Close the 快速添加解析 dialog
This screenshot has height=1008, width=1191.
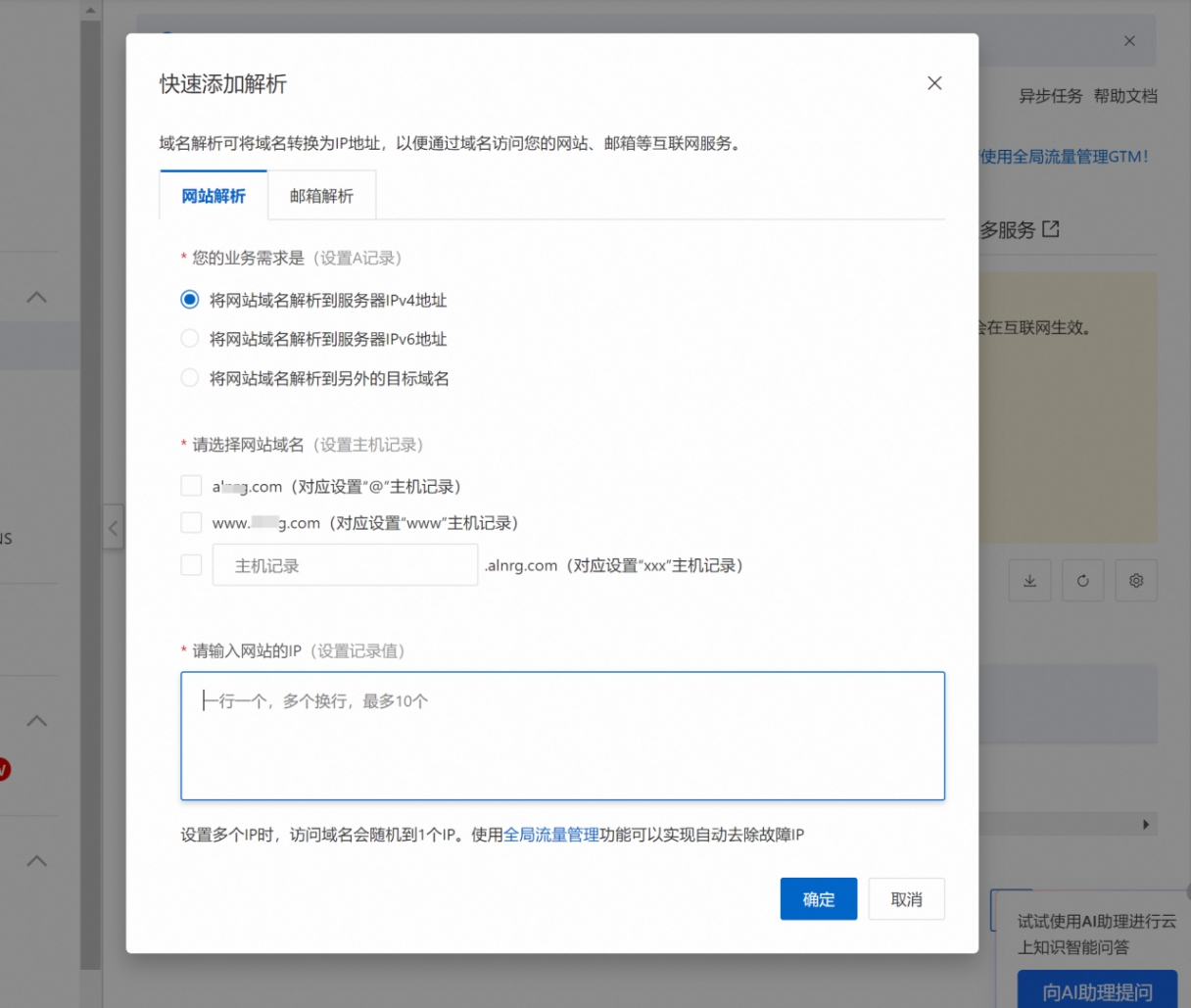(934, 83)
